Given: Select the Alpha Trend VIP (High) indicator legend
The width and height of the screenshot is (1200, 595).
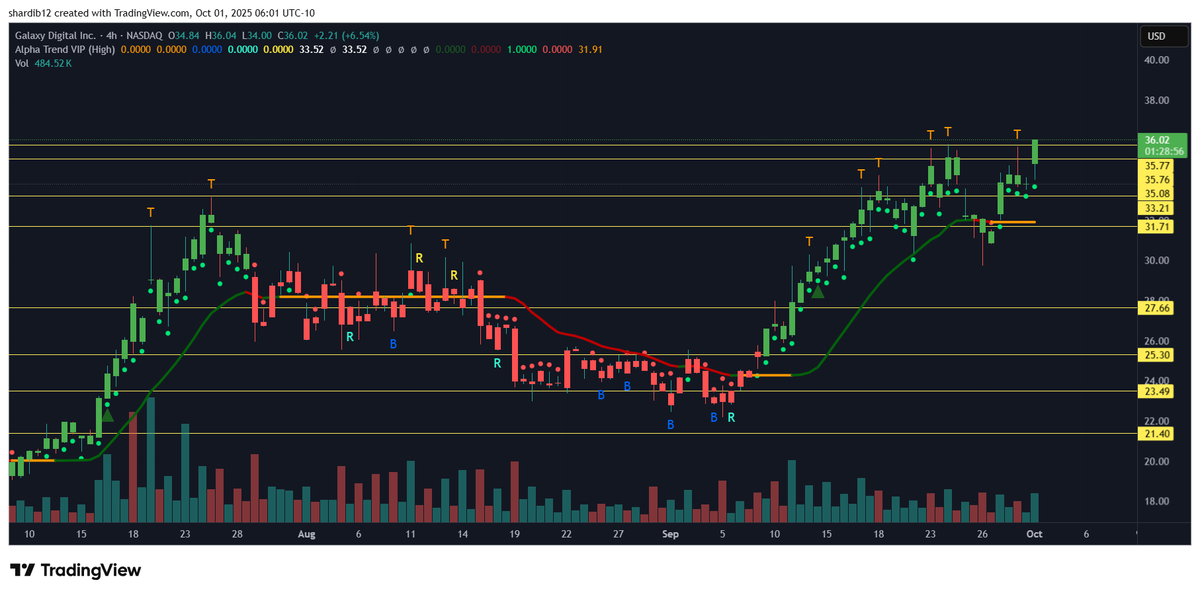Looking at the screenshot, I should 65,50.
